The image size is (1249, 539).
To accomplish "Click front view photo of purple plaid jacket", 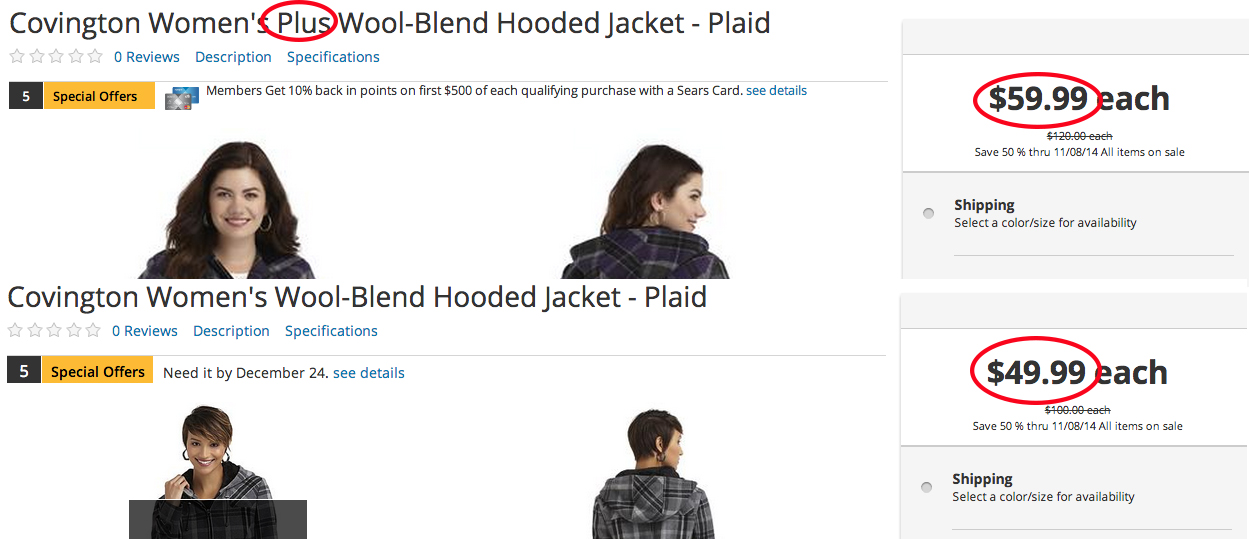I will click(x=224, y=209).
